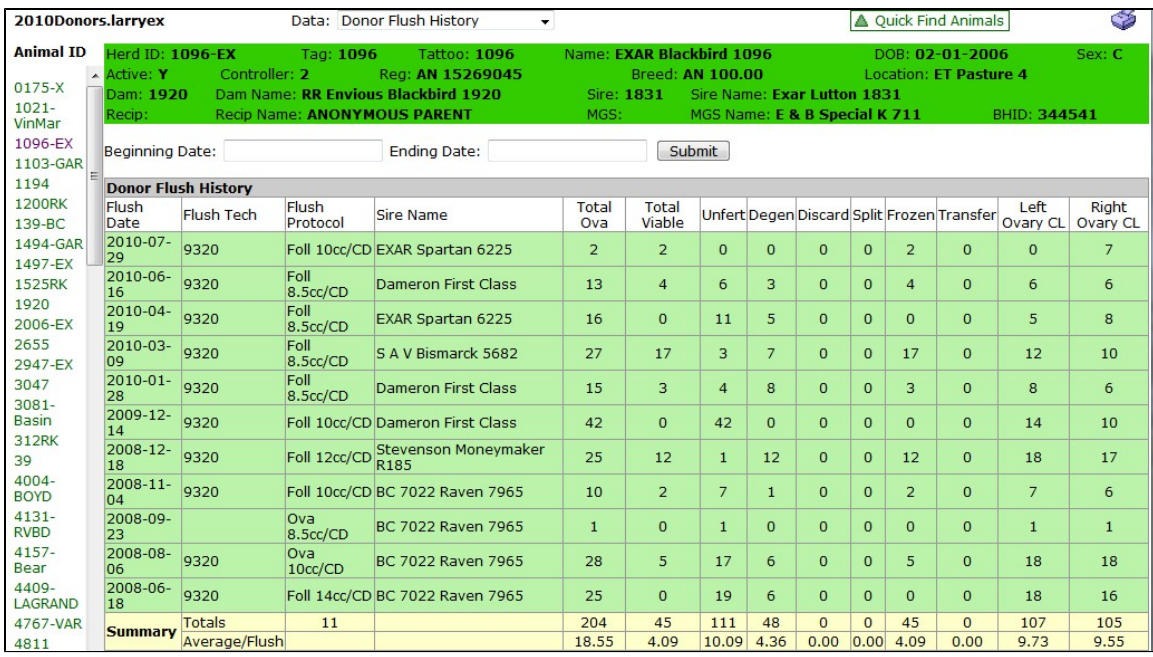Select animal 0175-X in the list
This screenshot has height=657, width=1153.
point(39,88)
